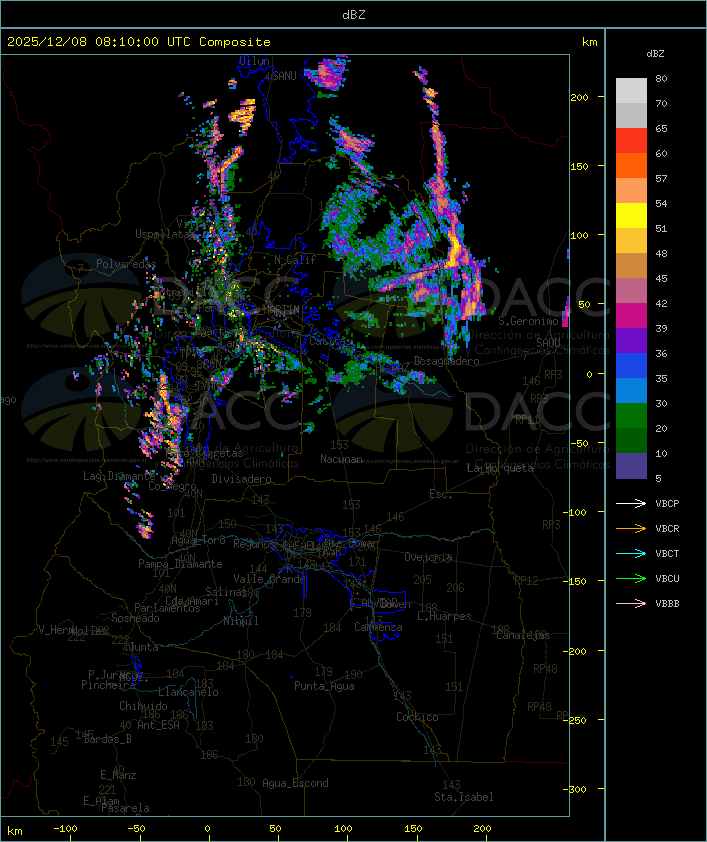
Task: Click the 'VBCT' legend label
Action: (667, 554)
